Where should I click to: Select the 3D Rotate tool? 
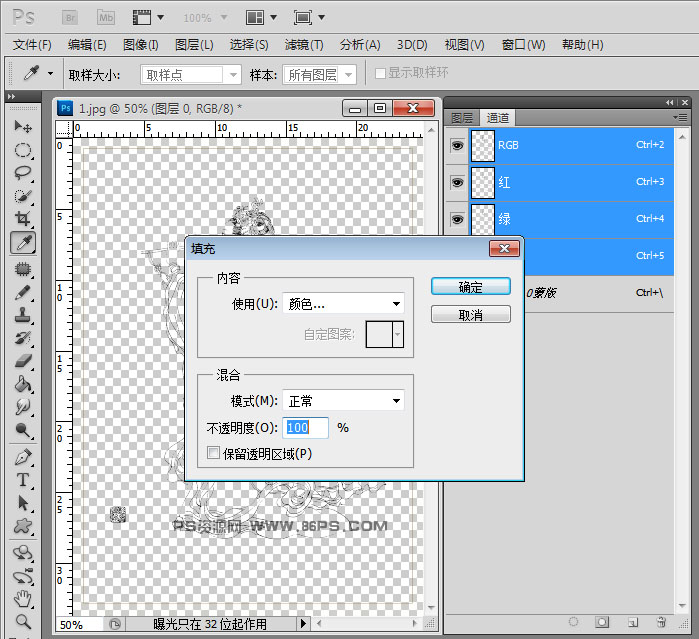click(23, 553)
